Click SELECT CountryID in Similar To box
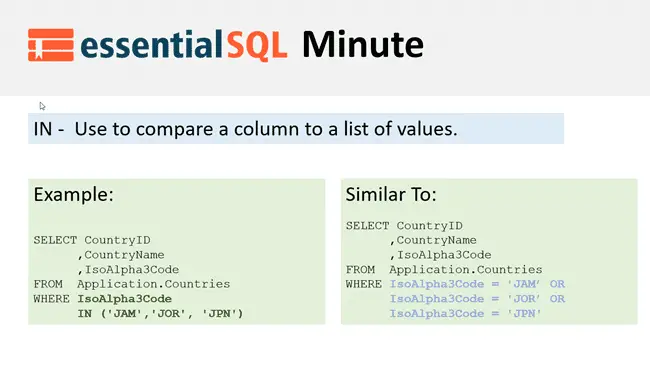The width and height of the screenshot is (650, 365). click(404, 226)
